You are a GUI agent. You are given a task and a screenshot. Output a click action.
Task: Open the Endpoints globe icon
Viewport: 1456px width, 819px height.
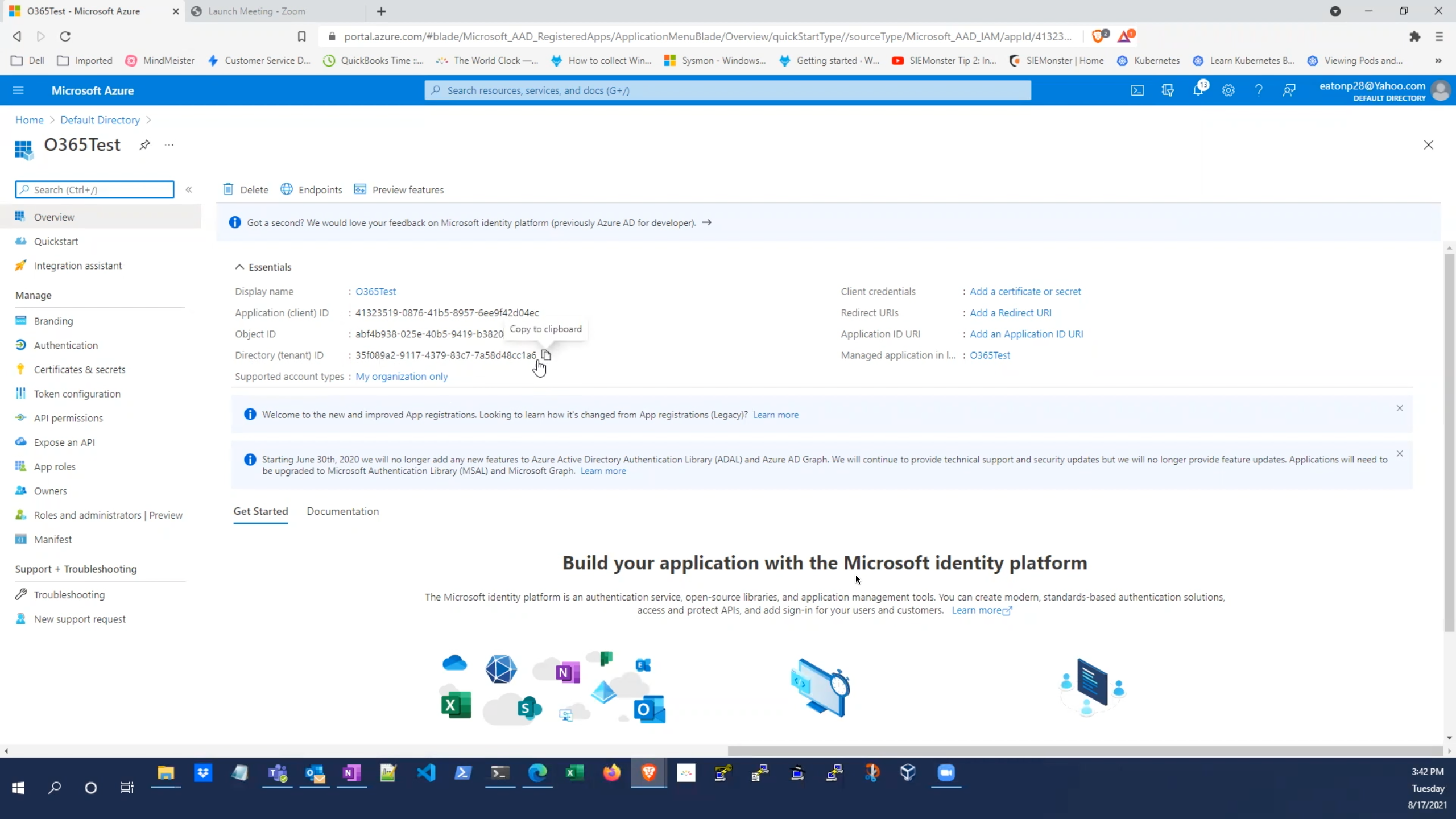click(287, 189)
